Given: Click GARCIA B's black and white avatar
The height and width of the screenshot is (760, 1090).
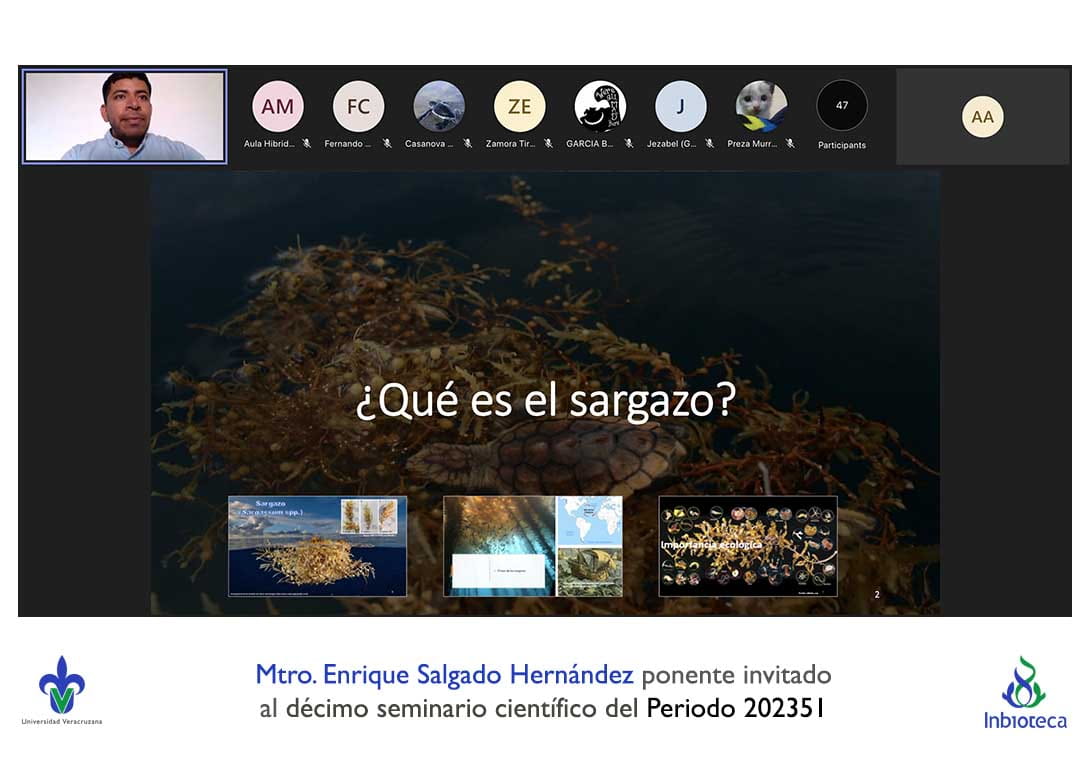Looking at the screenshot, I should click(x=600, y=106).
